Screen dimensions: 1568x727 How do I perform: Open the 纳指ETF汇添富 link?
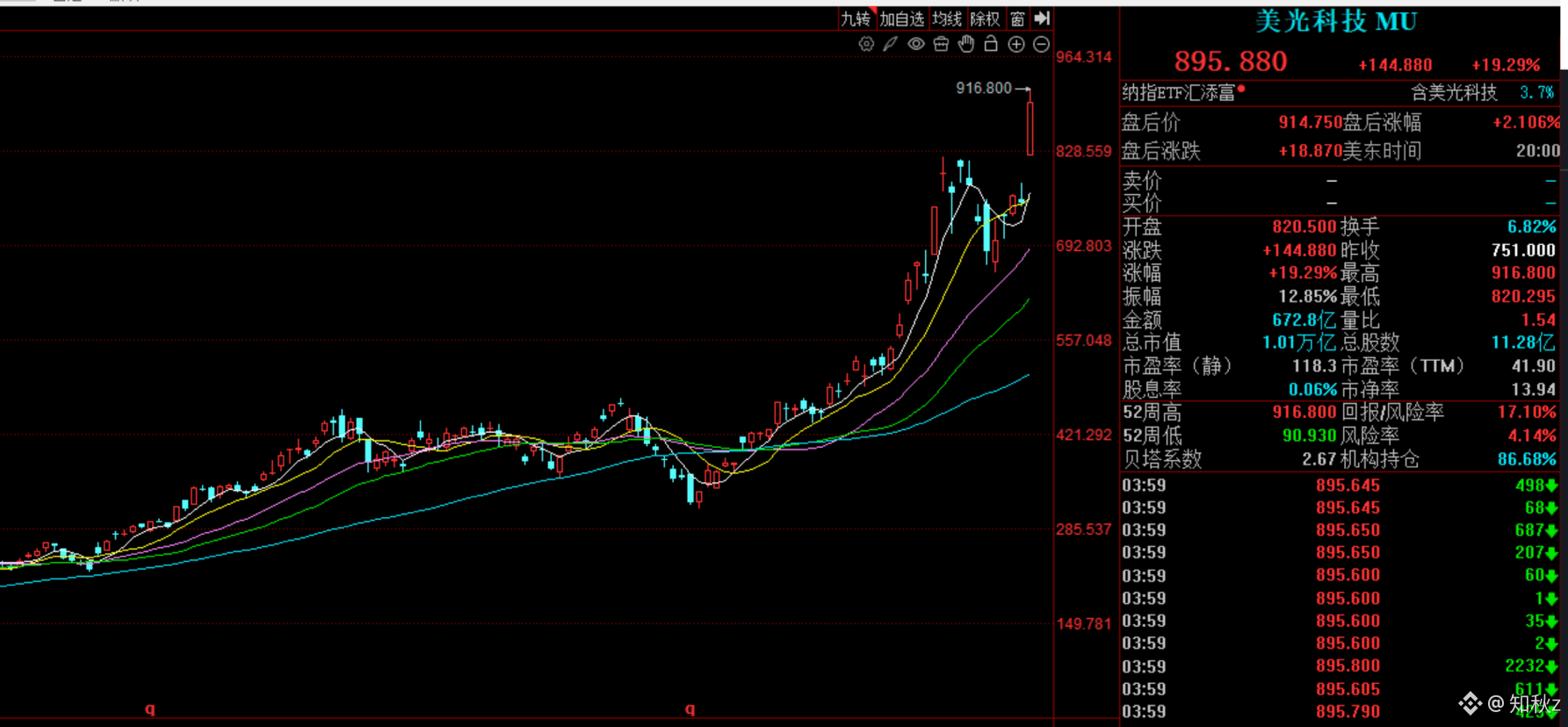click(x=1179, y=92)
